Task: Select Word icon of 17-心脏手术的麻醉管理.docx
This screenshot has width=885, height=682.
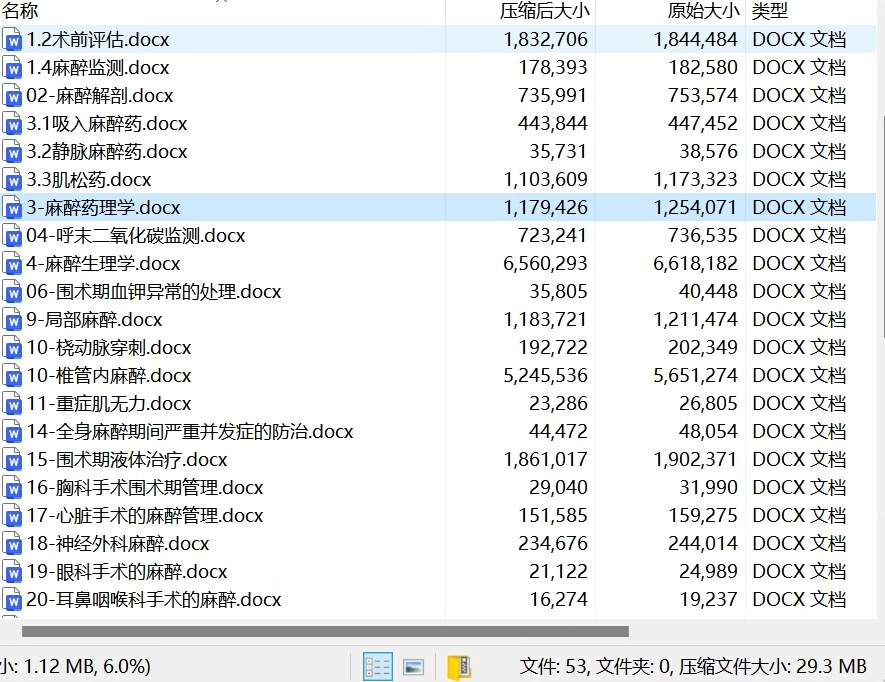Action: (12, 515)
